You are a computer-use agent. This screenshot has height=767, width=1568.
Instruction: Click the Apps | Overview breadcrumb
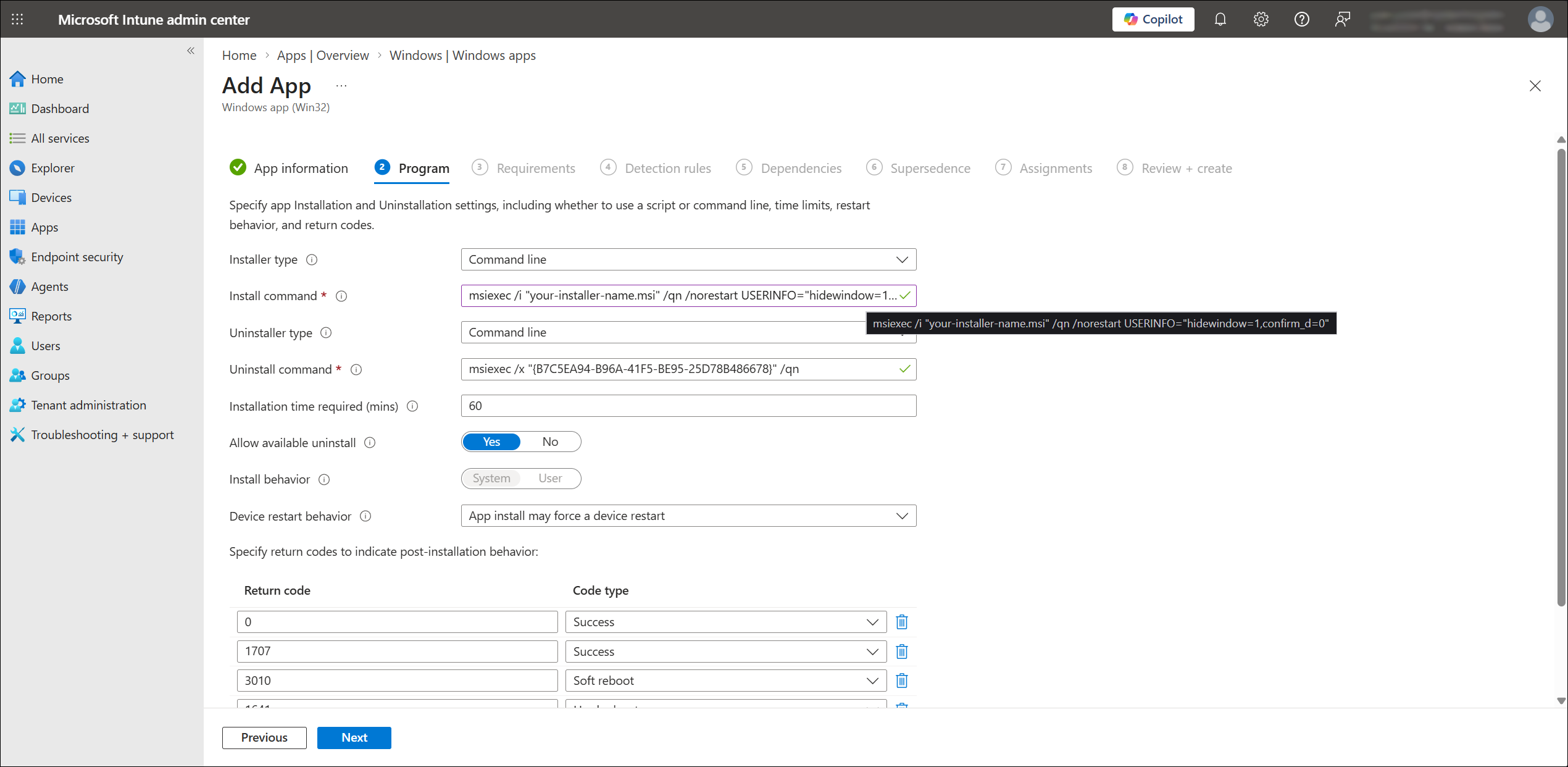click(323, 56)
